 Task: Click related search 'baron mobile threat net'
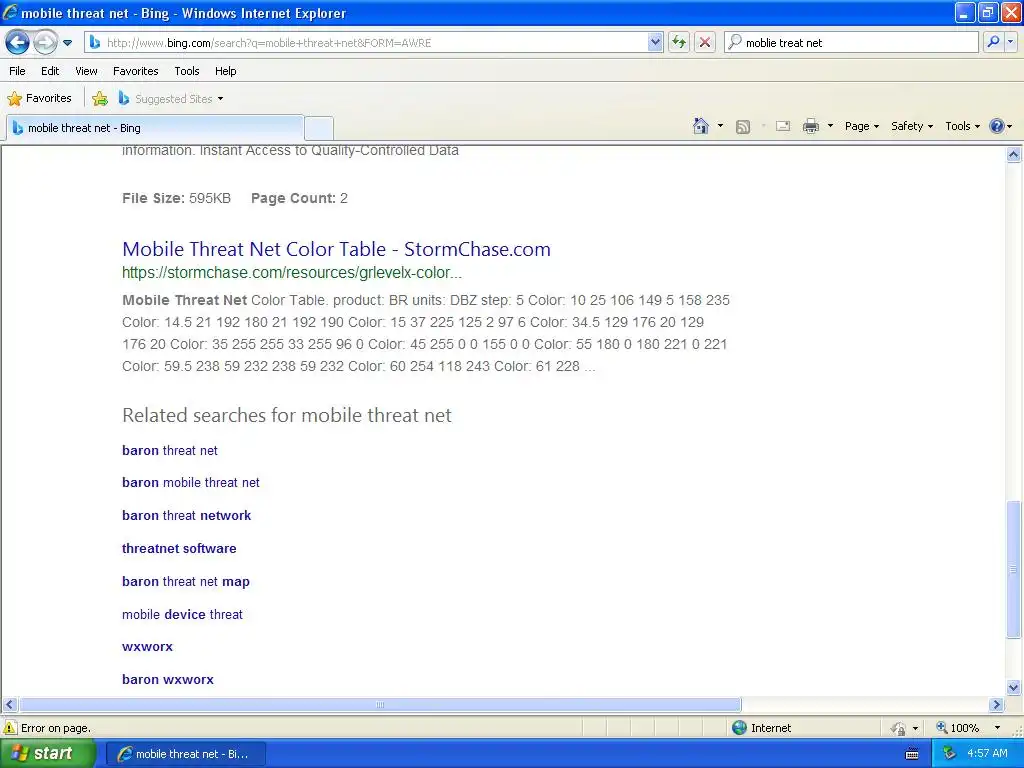(x=191, y=483)
